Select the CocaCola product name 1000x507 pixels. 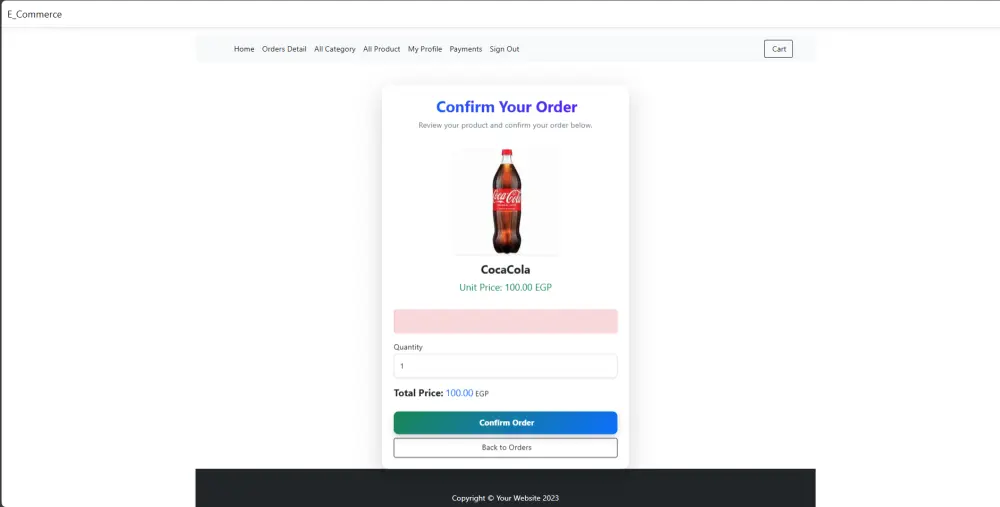[505, 270]
